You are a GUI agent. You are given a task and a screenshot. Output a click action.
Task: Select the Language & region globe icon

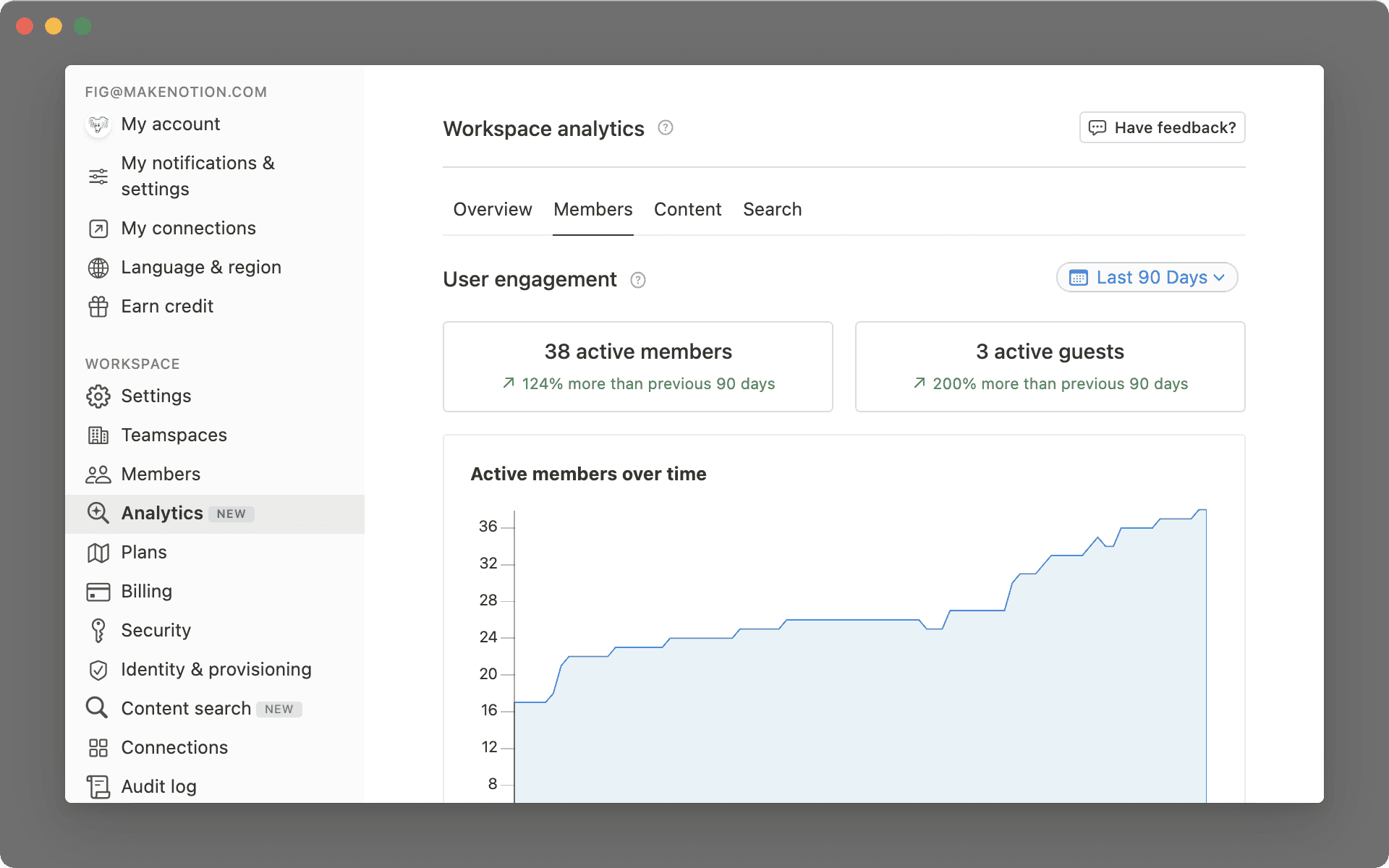point(98,268)
